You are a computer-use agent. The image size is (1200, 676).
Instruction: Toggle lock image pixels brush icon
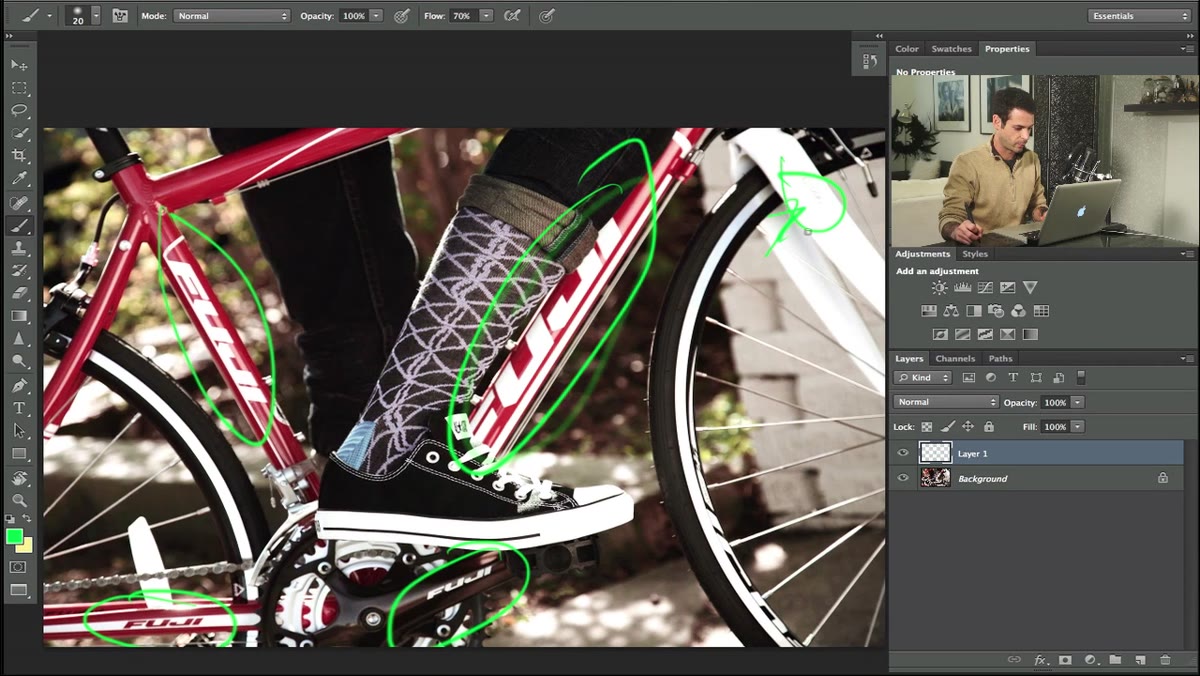pyautogui.click(x=948, y=427)
